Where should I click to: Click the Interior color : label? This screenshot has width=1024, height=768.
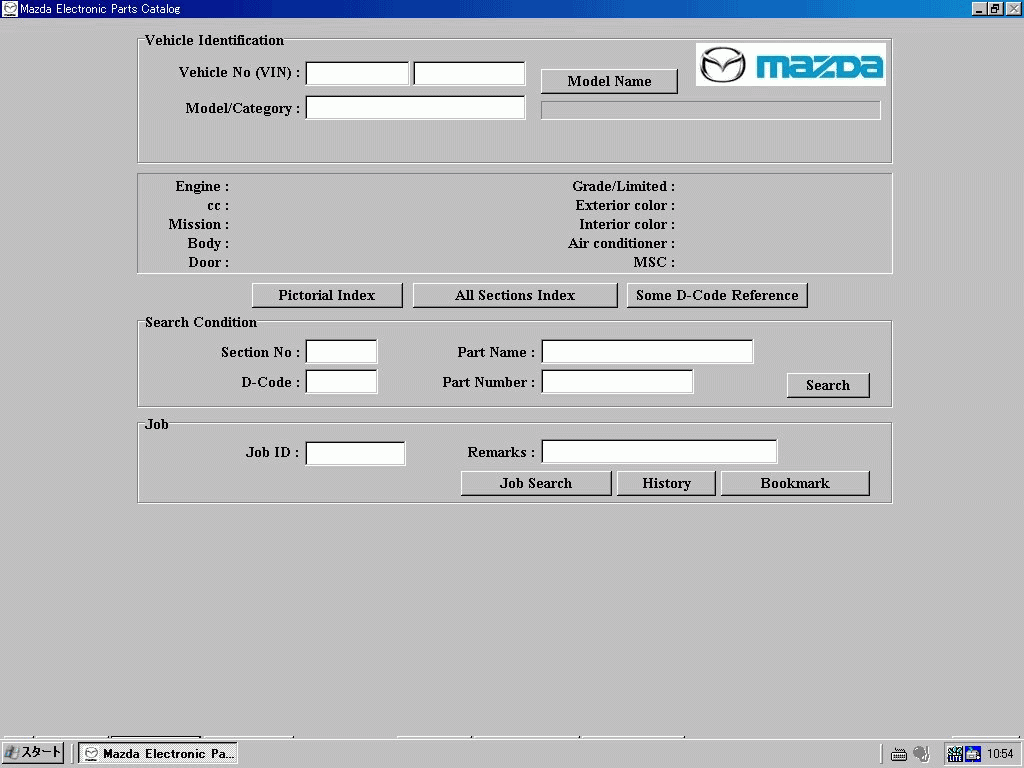click(x=627, y=224)
